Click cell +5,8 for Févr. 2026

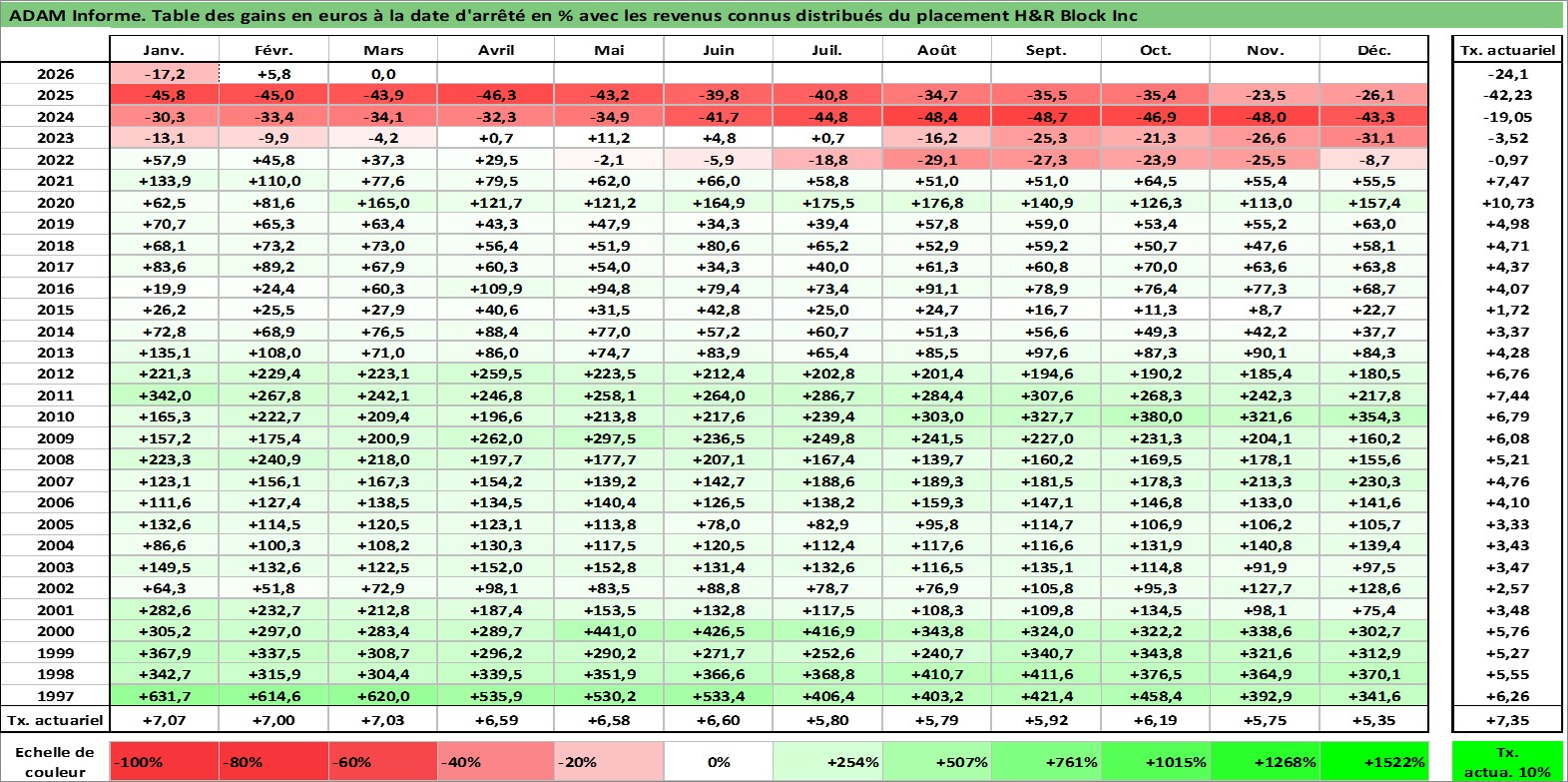(273, 74)
